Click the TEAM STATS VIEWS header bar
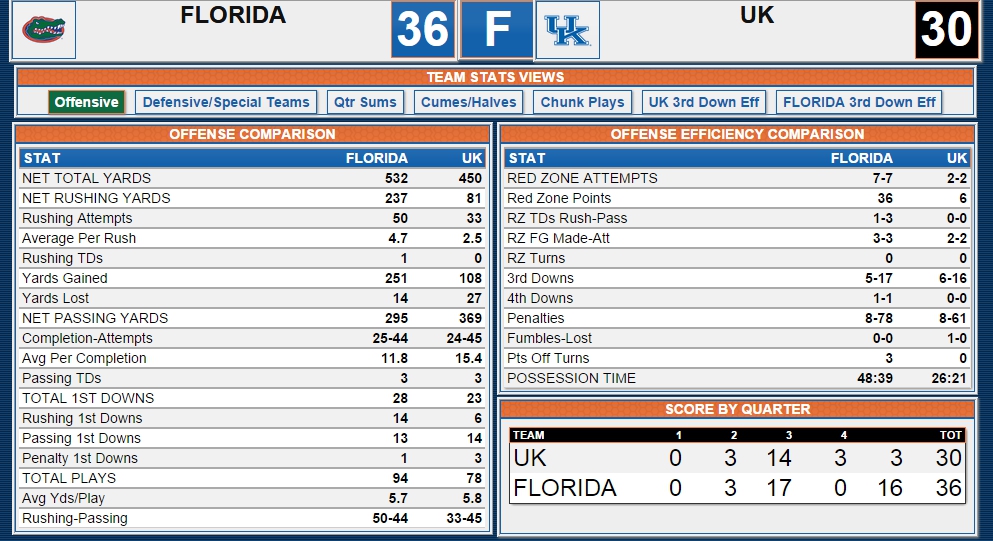993x541 pixels. click(495, 77)
